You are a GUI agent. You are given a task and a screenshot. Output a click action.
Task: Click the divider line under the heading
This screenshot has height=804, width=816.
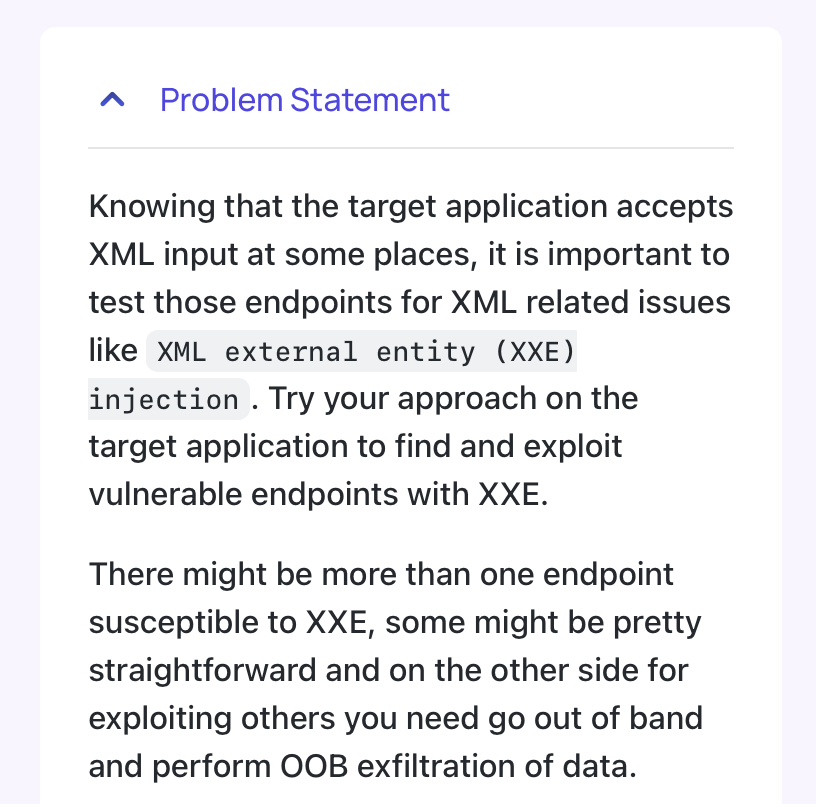click(411, 148)
